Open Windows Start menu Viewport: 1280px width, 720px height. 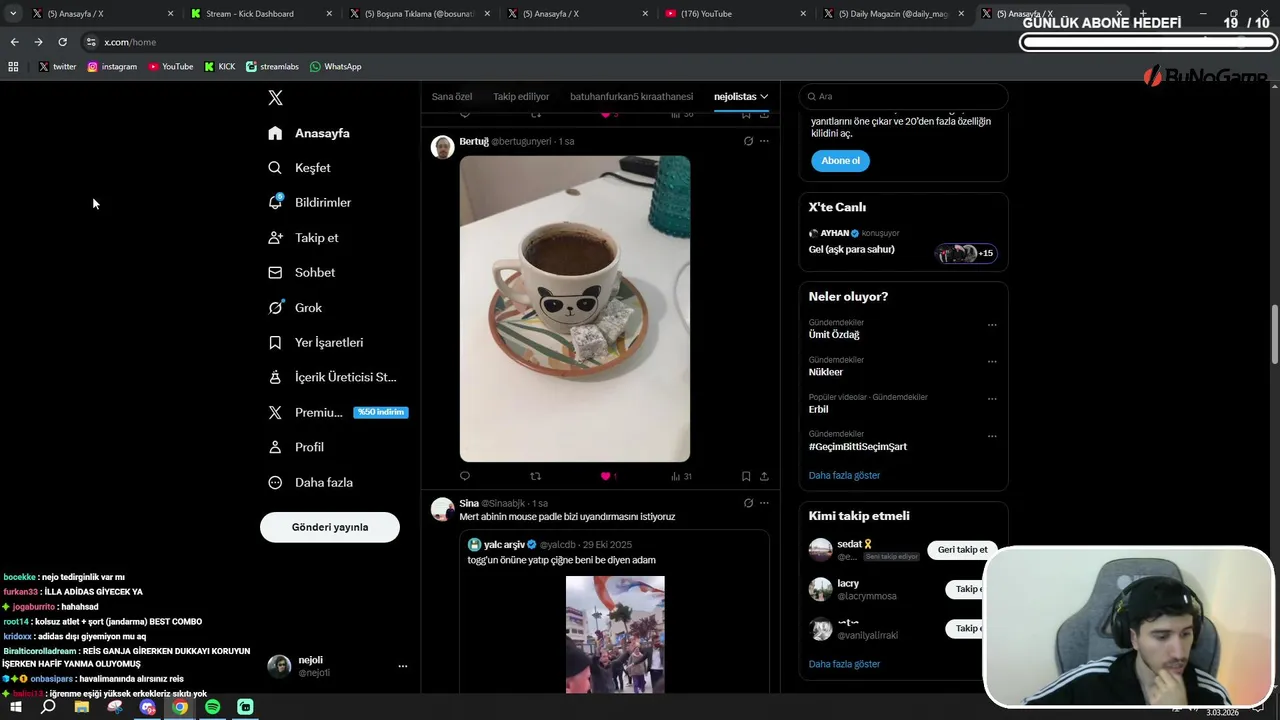(x=16, y=707)
